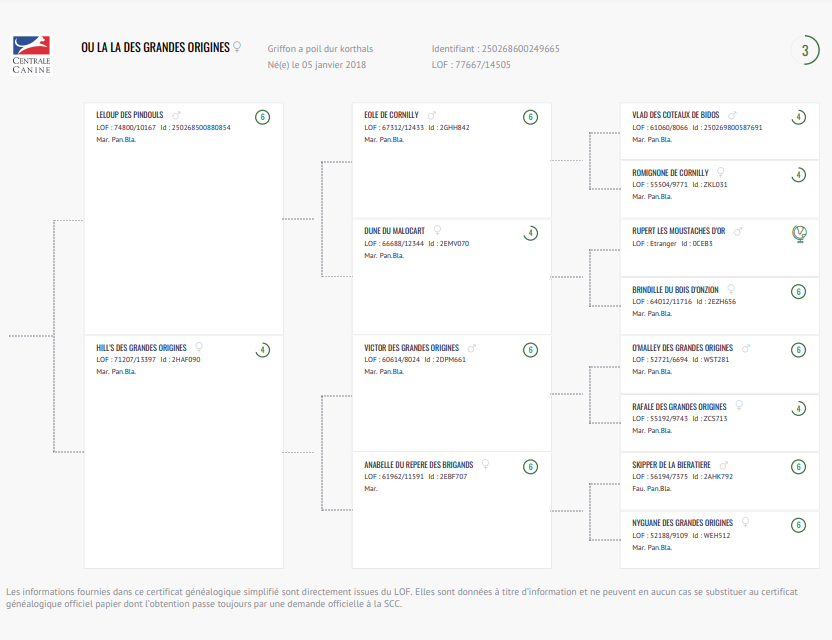The width and height of the screenshot is (832, 640).
Task: Click the Centrale Canine logo
Action: (31, 55)
